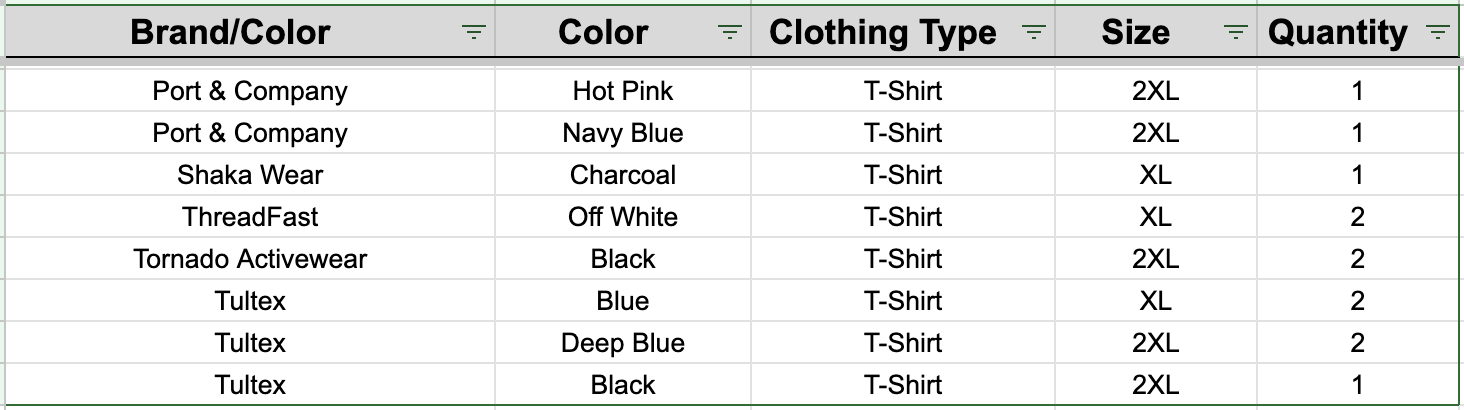Screen dimensions: 1464x410
Task: Click the XL size cell for Shaka Wear
Action: coord(1156,175)
